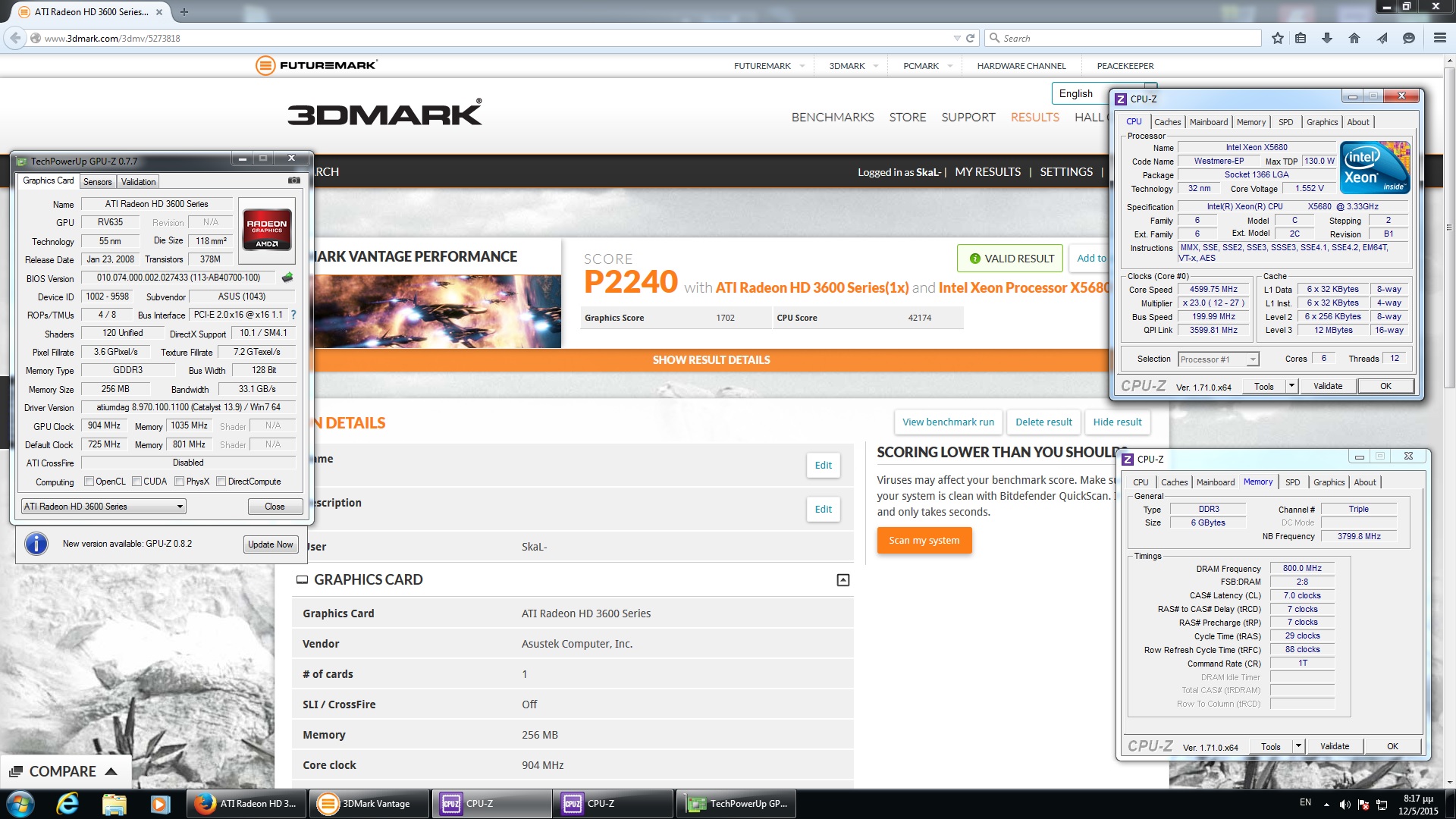
Task: Click Delete result link
Action: [x=1043, y=422]
